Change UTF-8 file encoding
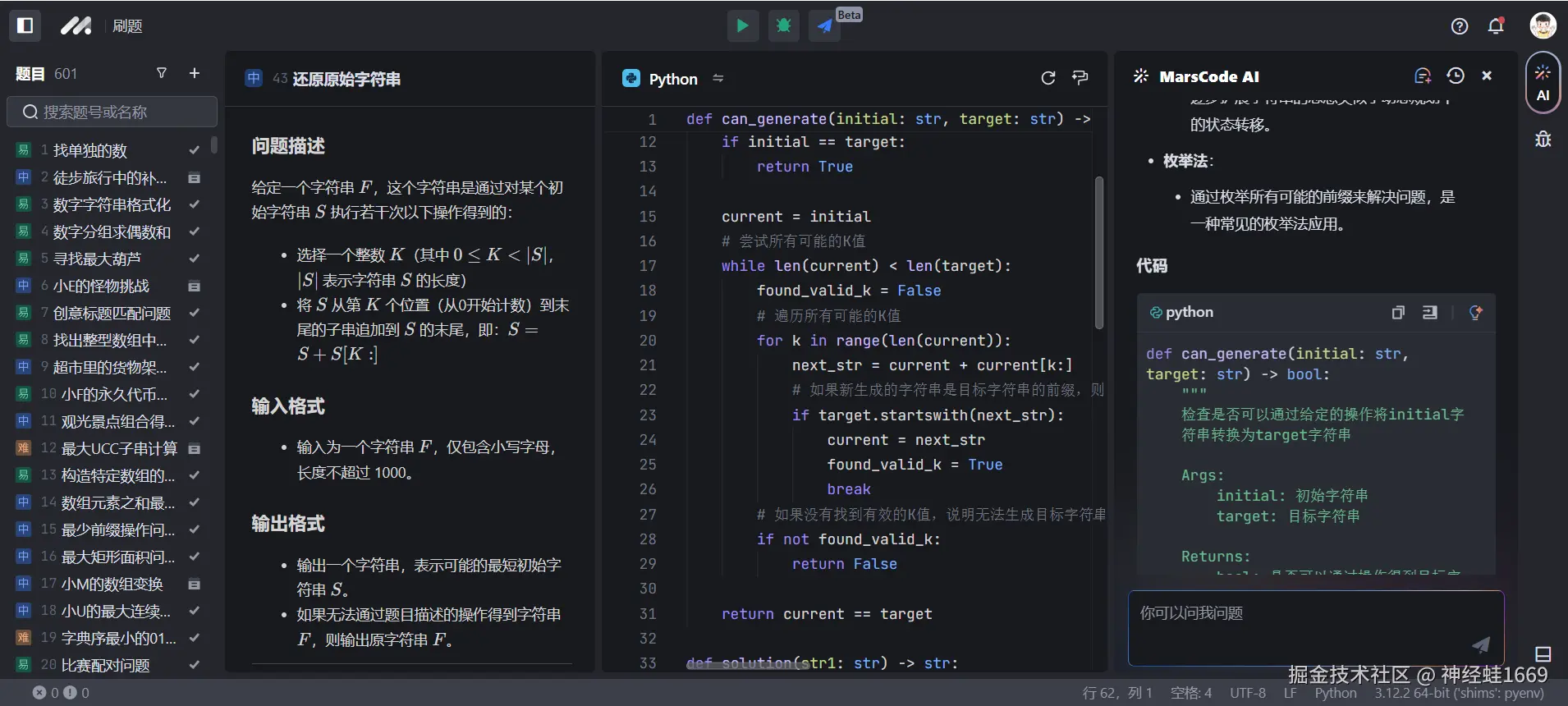 tap(1248, 693)
